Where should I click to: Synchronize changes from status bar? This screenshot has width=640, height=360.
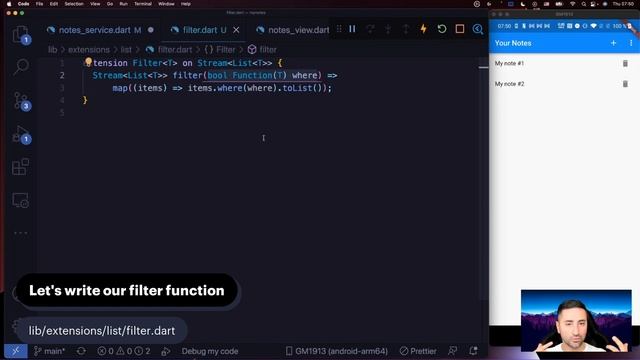[x=81, y=351]
